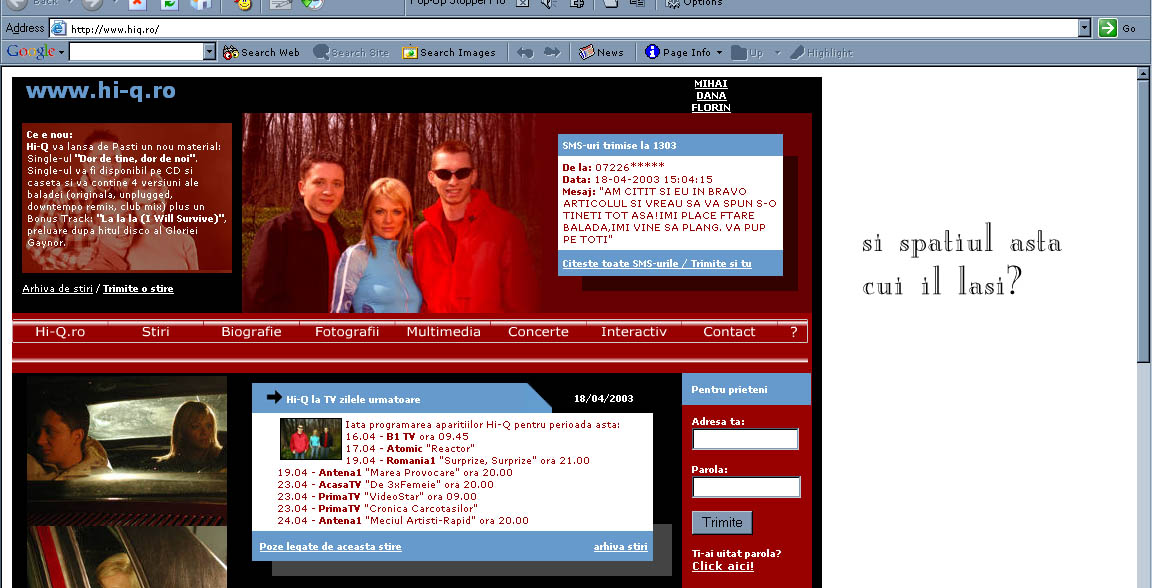Click the page's vertical scrollbar thumb
The image size is (1152, 588).
pyautogui.click(x=1143, y=220)
